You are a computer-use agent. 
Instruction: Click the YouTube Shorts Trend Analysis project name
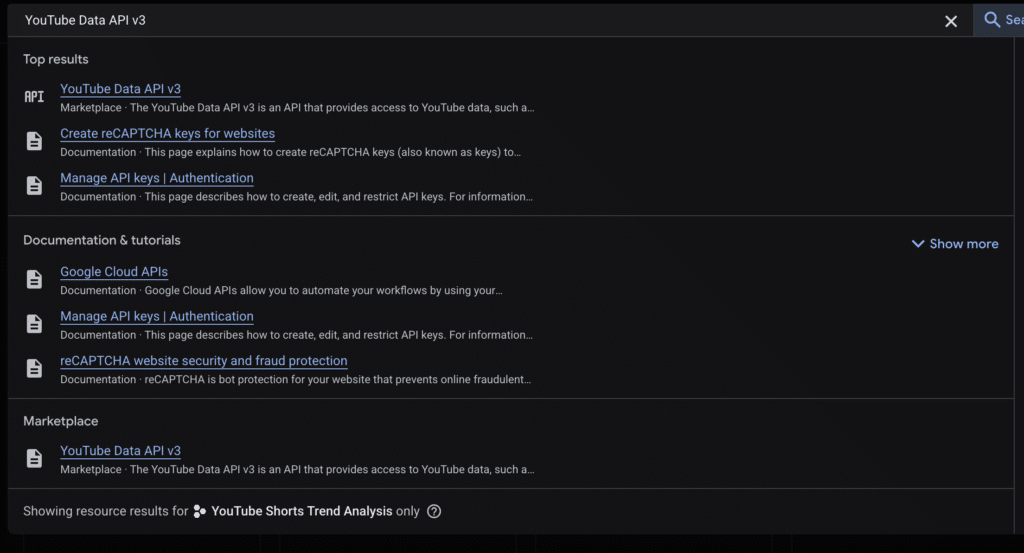click(302, 511)
